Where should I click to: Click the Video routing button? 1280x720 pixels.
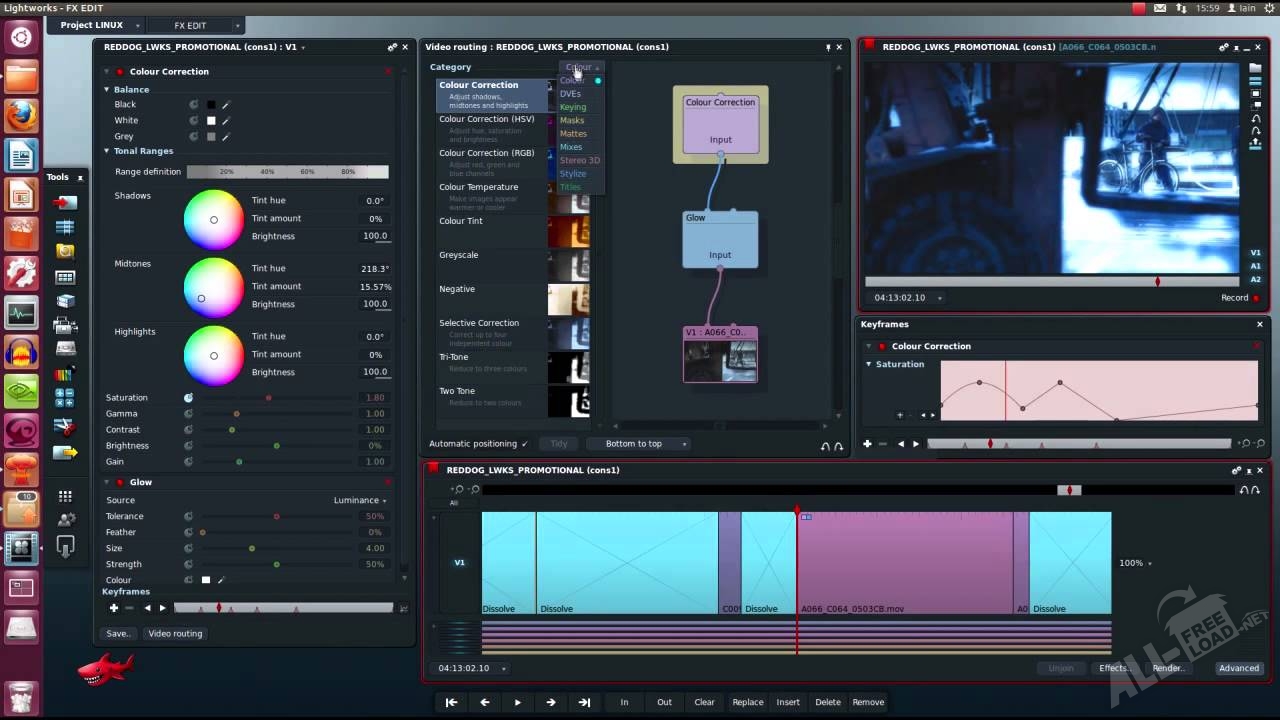tap(175, 633)
